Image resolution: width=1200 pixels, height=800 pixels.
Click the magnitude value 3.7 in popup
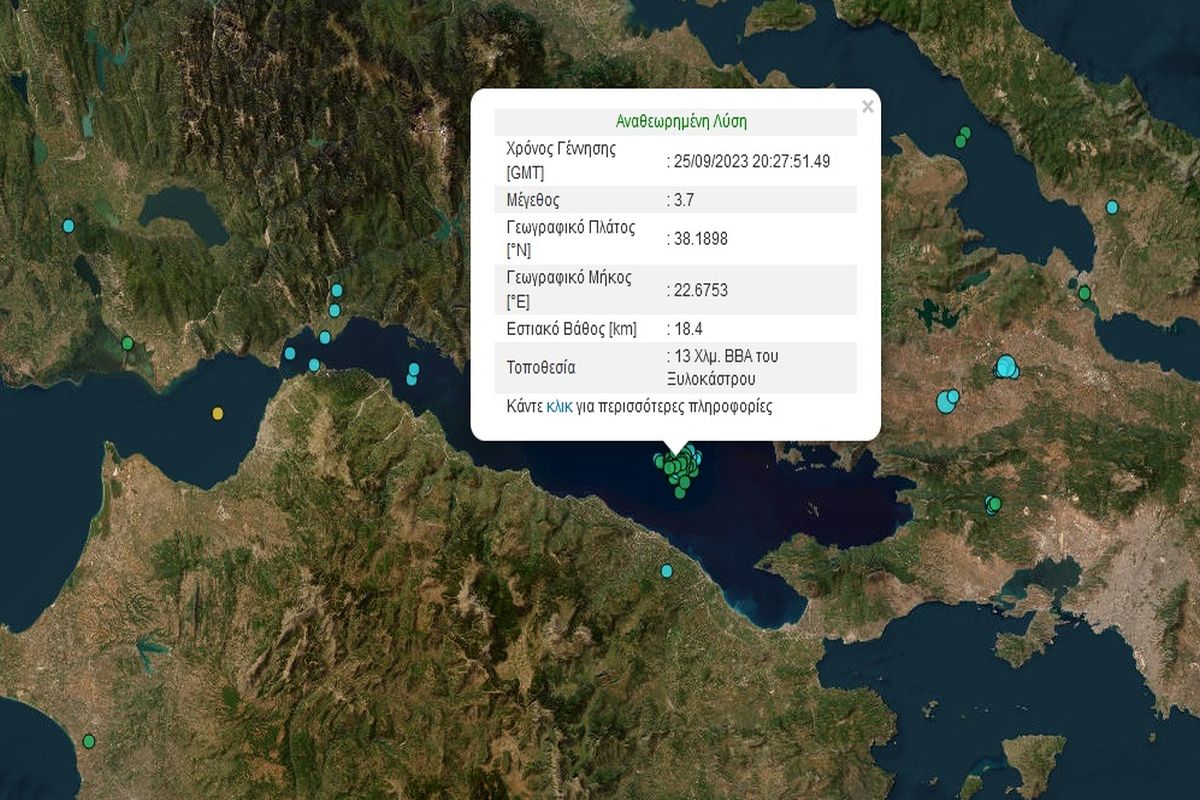[x=683, y=199]
